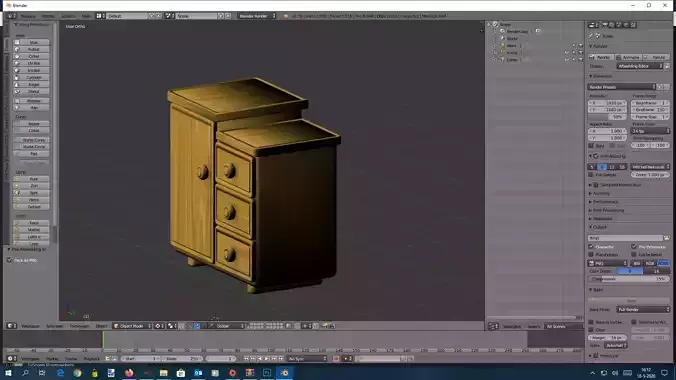Image resolution: width=676 pixels, height=380 pixels.
Task: Hide the Lamp object via eye icon
Action: click(x=567, y=60)
